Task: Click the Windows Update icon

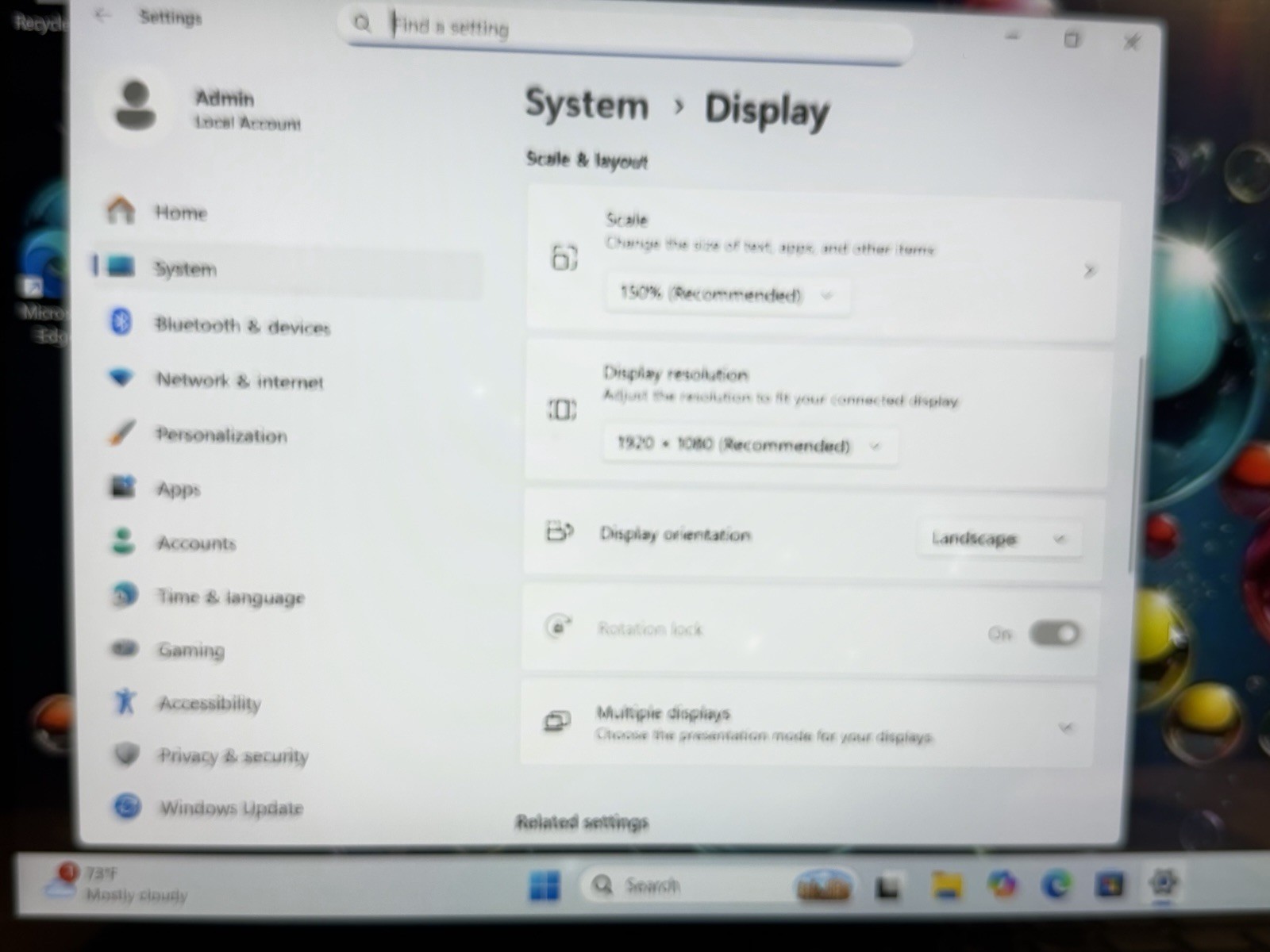Action: [x=127, y=807]
